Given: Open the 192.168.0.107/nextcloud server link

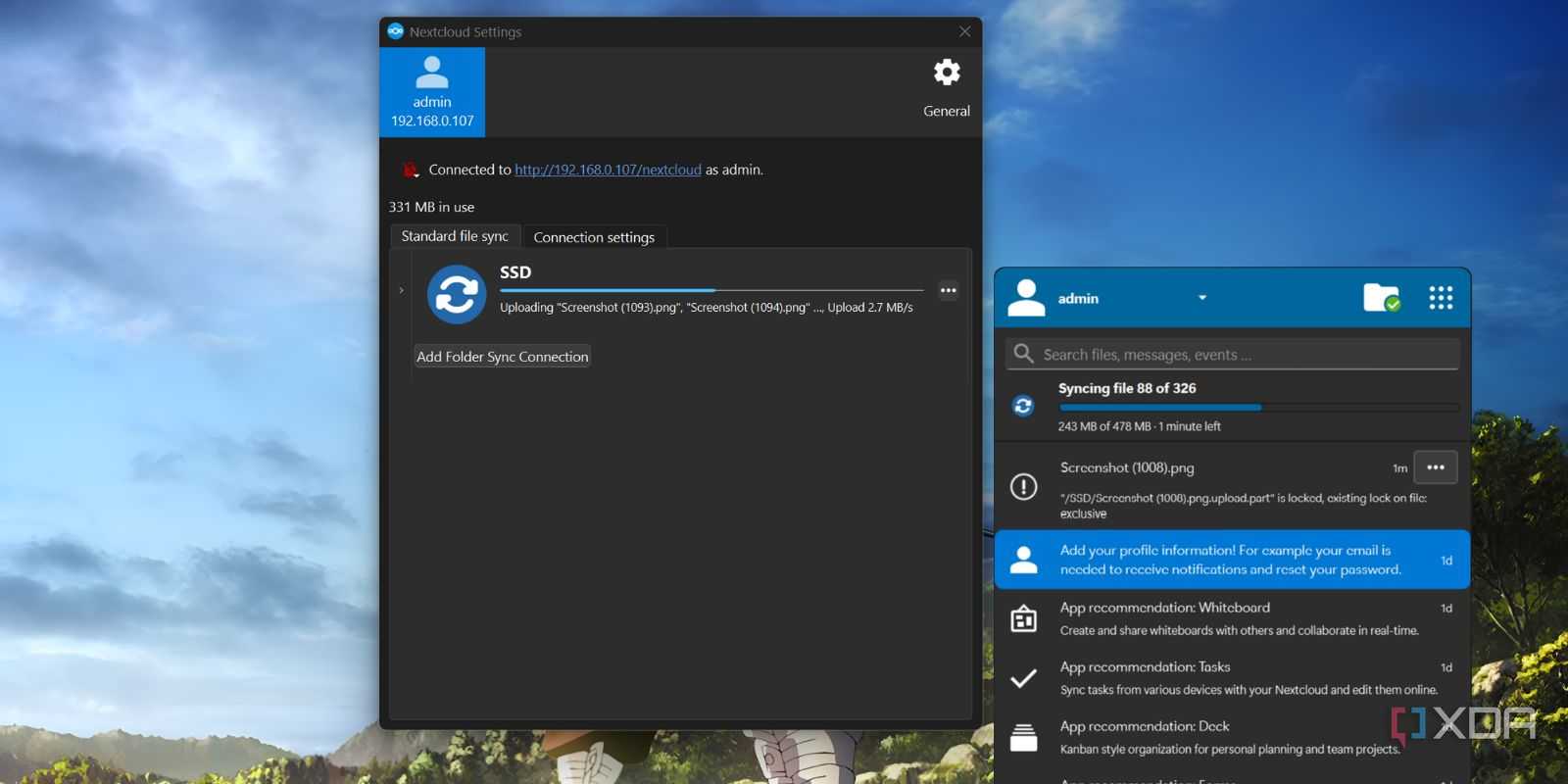Looking at the screenshot, I should 608,170.
